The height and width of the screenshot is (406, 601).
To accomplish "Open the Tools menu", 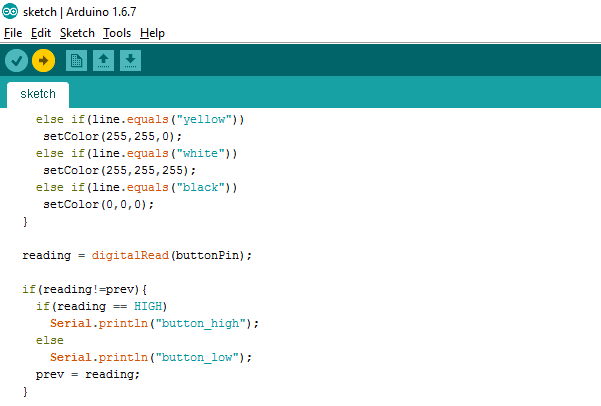I will [117, 33].
